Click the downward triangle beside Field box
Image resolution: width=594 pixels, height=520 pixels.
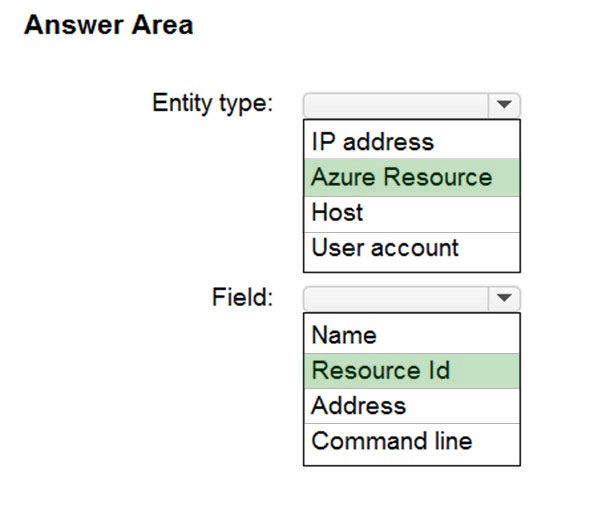[x=504, y=298]
